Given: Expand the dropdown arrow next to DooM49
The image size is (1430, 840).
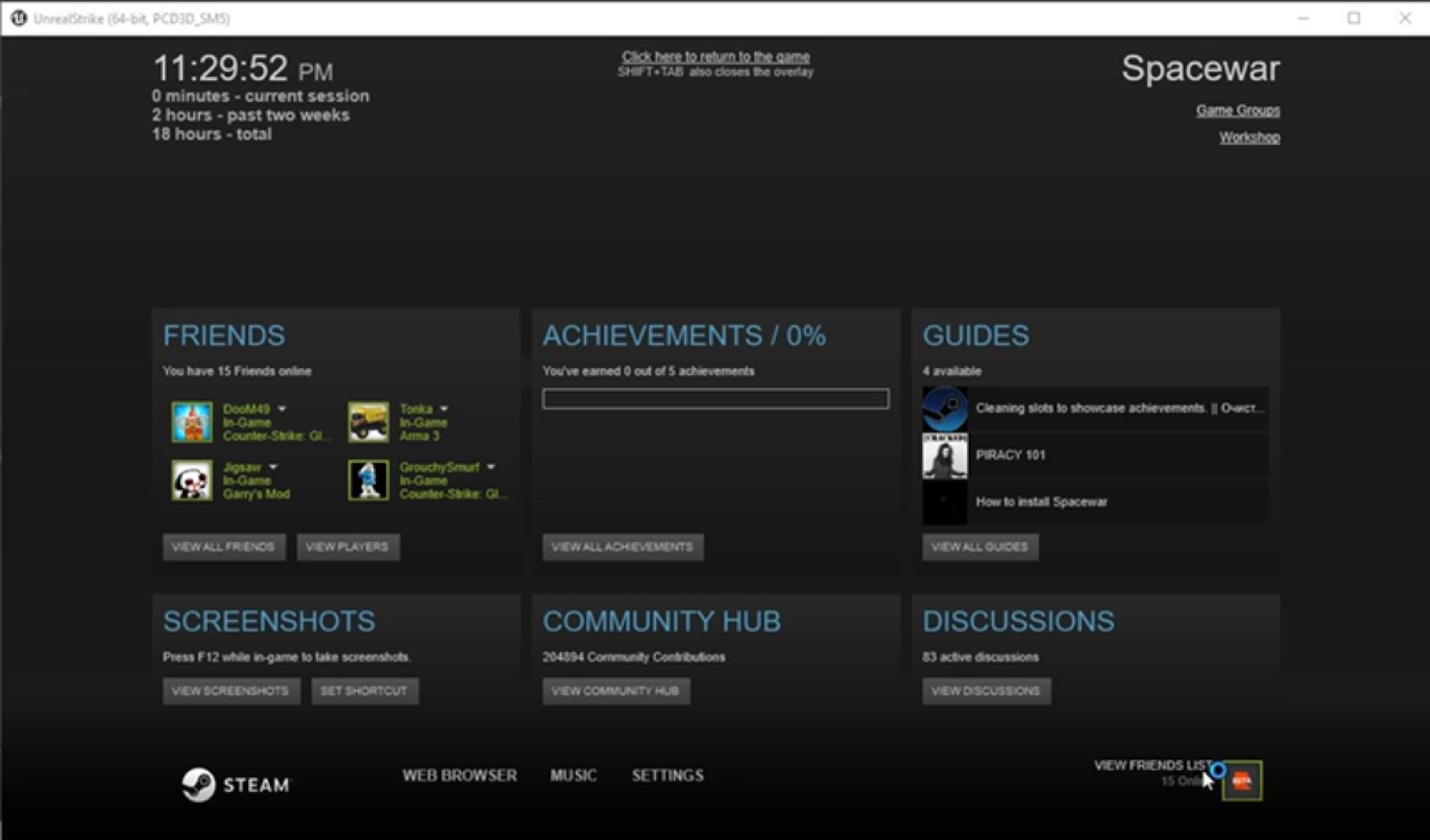Looking at the screenshot, I should [x=282, y=408].
